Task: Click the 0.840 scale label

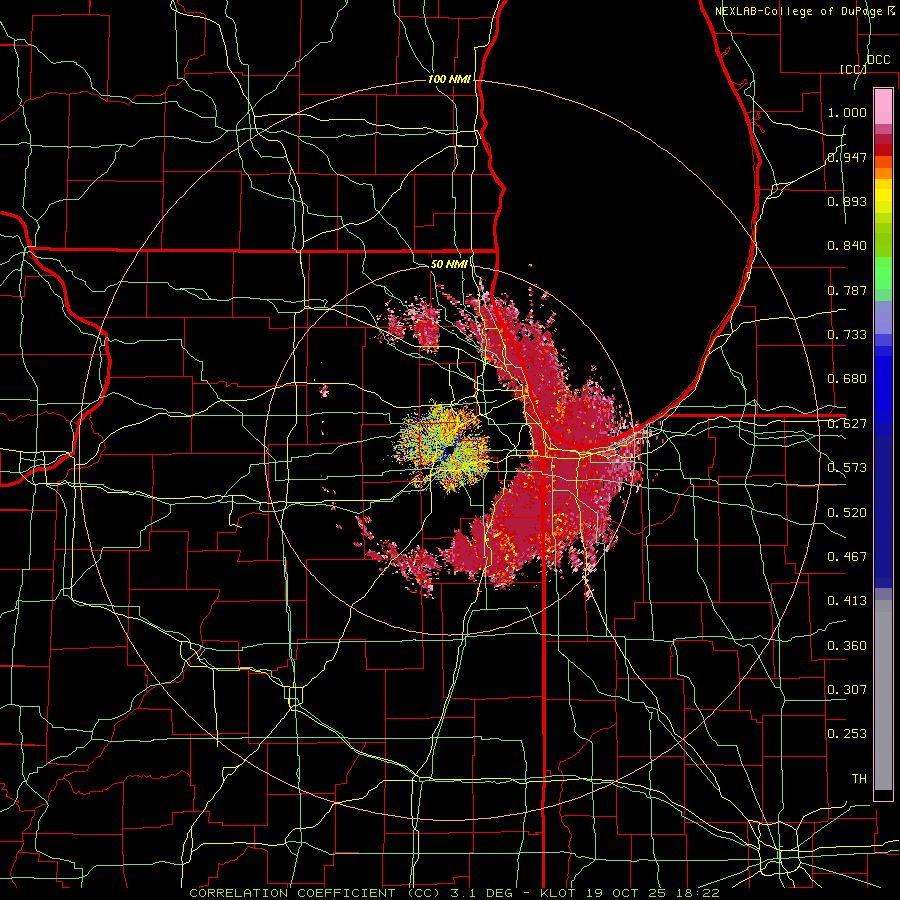Action: pyautogui.click(x=847, y=246)
